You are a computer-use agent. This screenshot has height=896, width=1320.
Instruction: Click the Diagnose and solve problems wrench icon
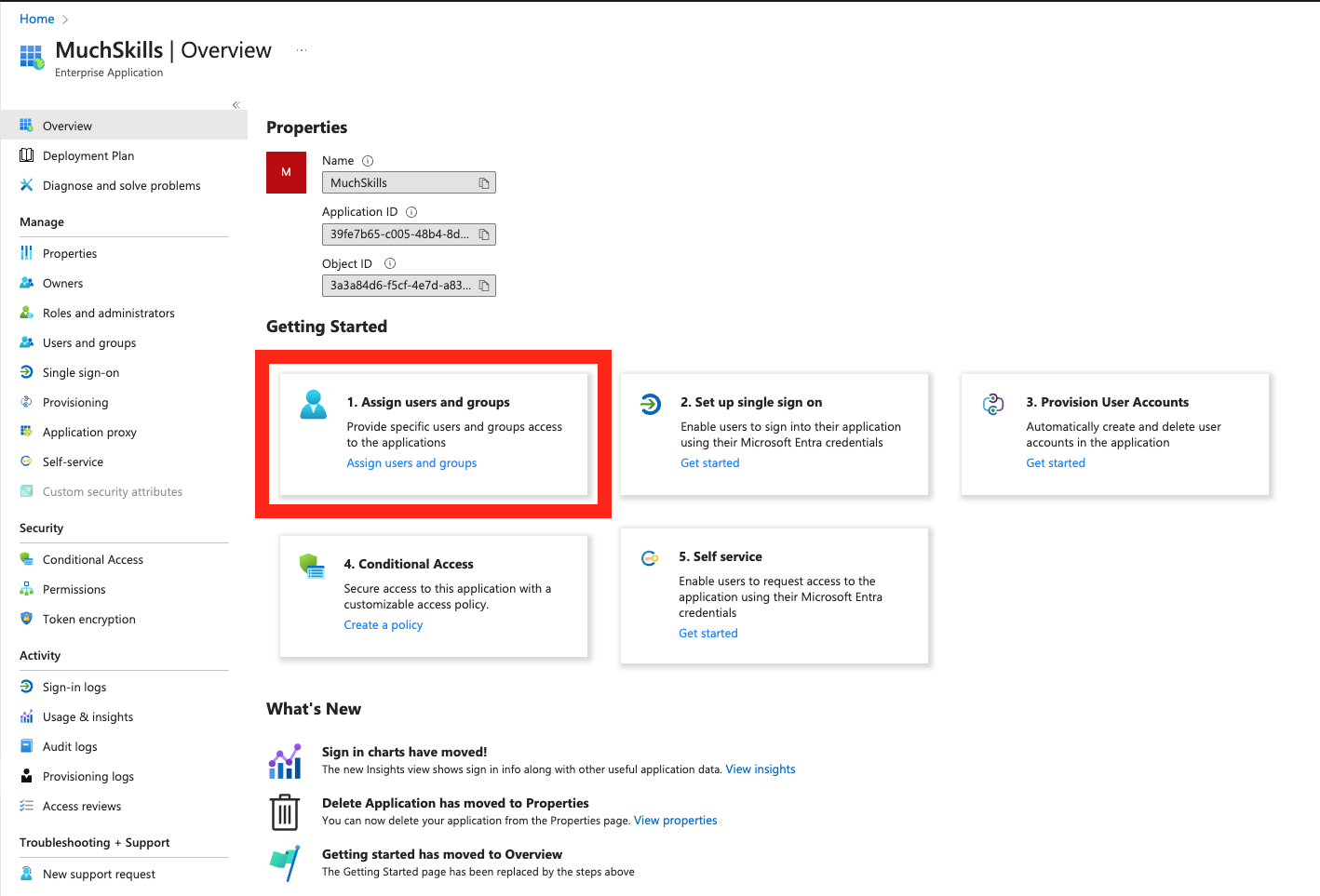coord(26,185)
